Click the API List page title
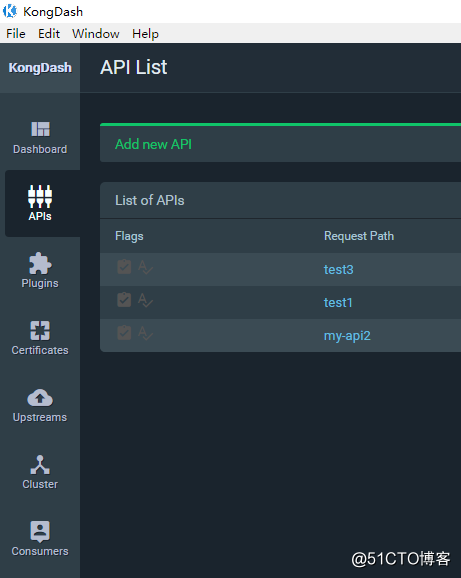461x578 pixels. 134,67
